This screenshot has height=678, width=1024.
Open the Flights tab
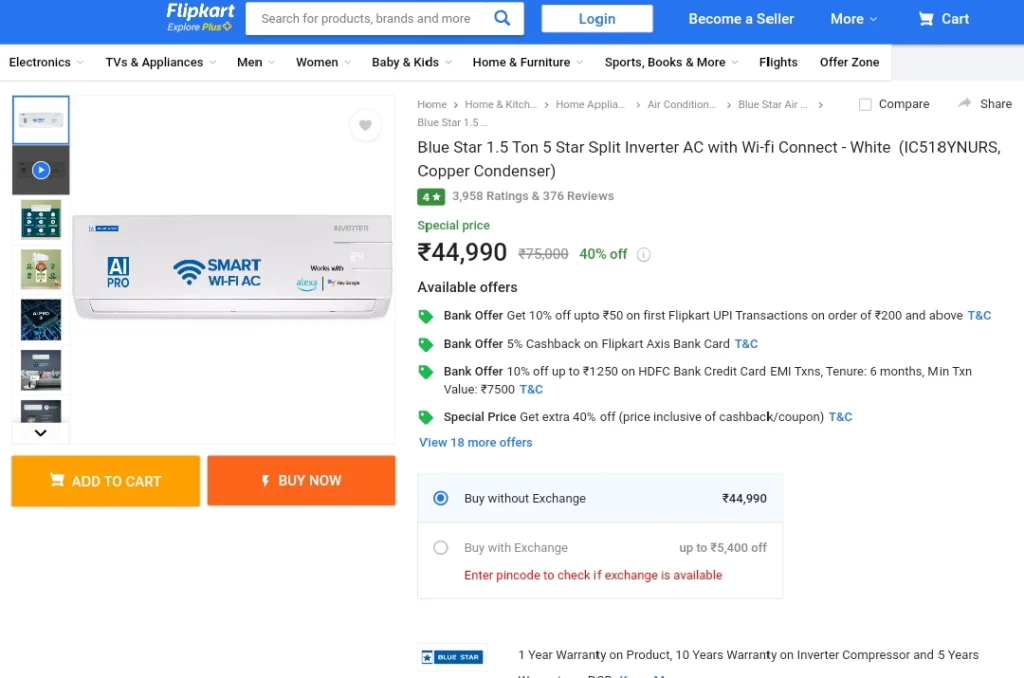click(x=778, y=62)
